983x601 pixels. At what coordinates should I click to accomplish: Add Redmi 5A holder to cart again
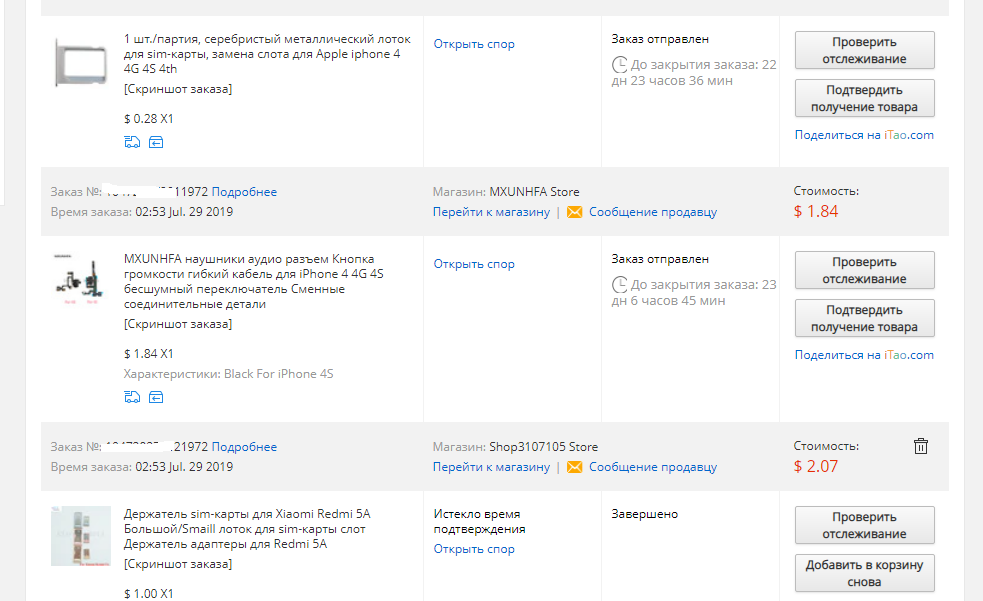[865, 573]
